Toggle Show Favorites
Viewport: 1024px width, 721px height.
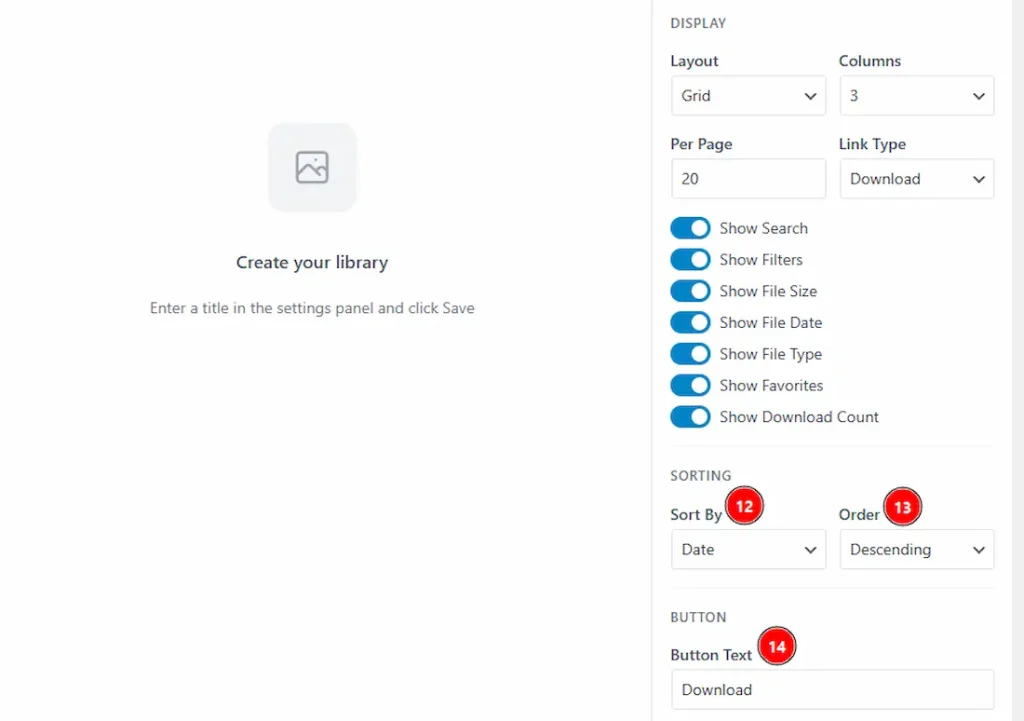click(690, 385)
